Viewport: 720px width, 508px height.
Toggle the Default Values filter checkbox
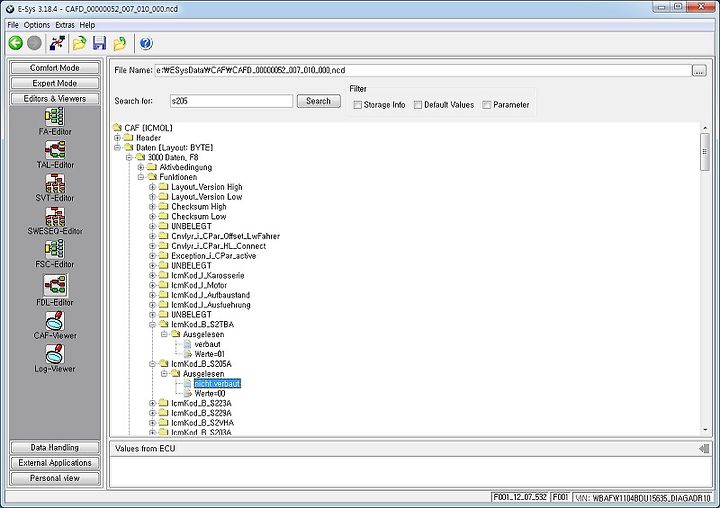coord(417,105)
